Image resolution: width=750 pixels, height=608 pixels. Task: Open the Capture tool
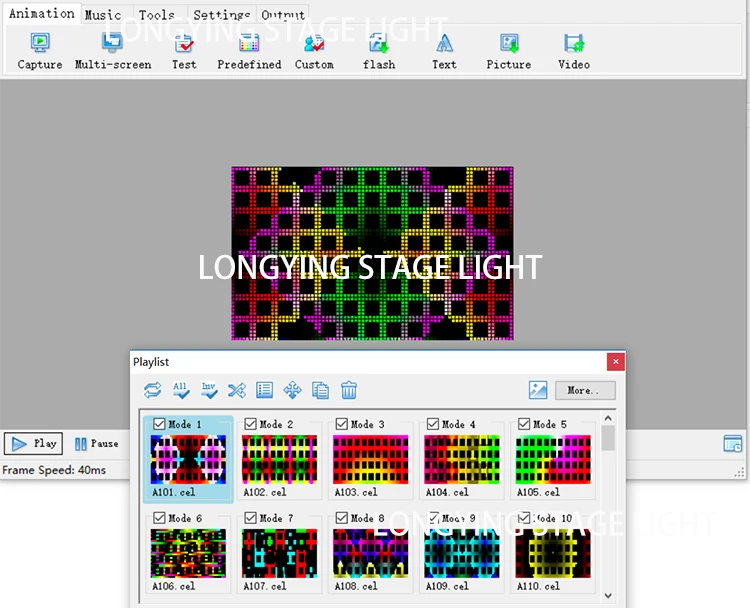pos(40,52)
